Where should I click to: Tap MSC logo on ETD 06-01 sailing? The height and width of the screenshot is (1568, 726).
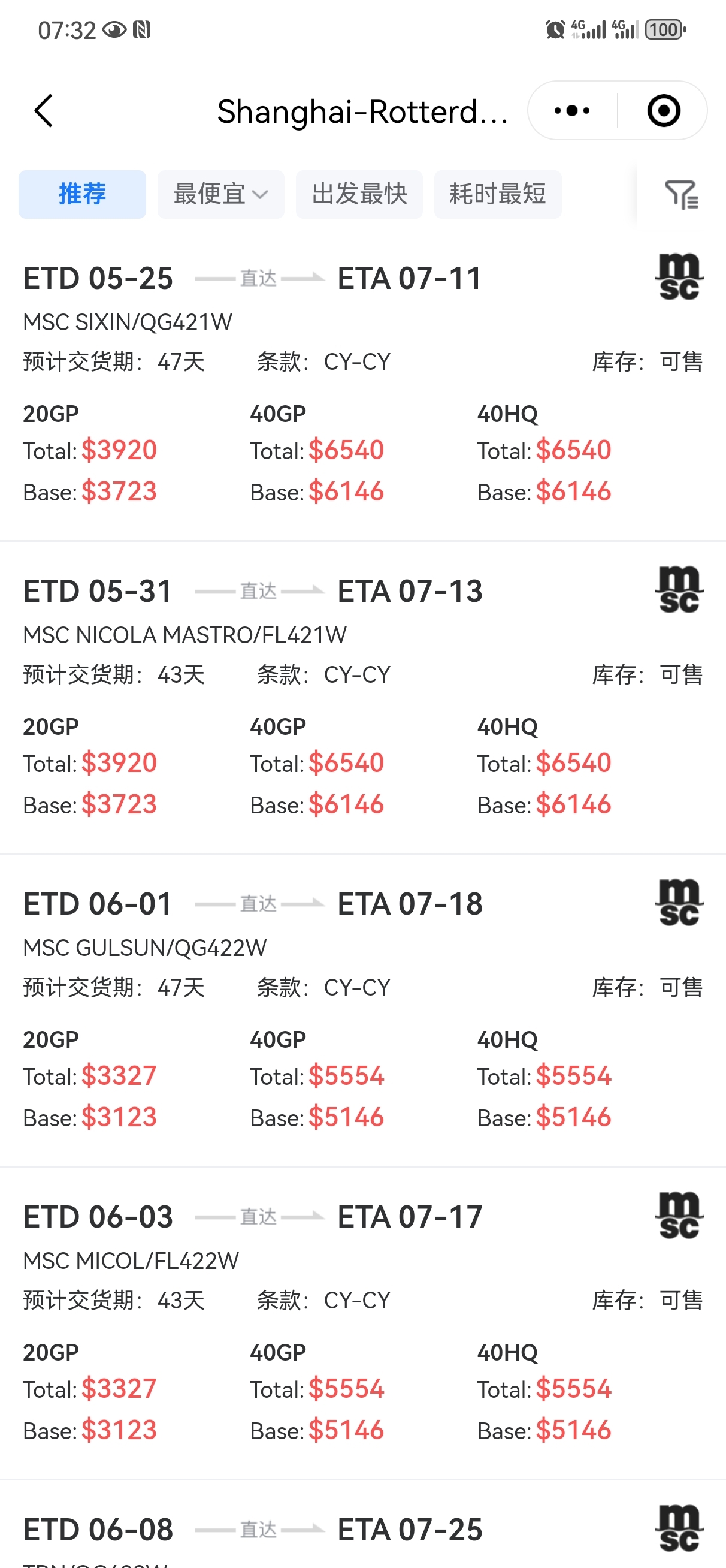click(x=680, y=903)
